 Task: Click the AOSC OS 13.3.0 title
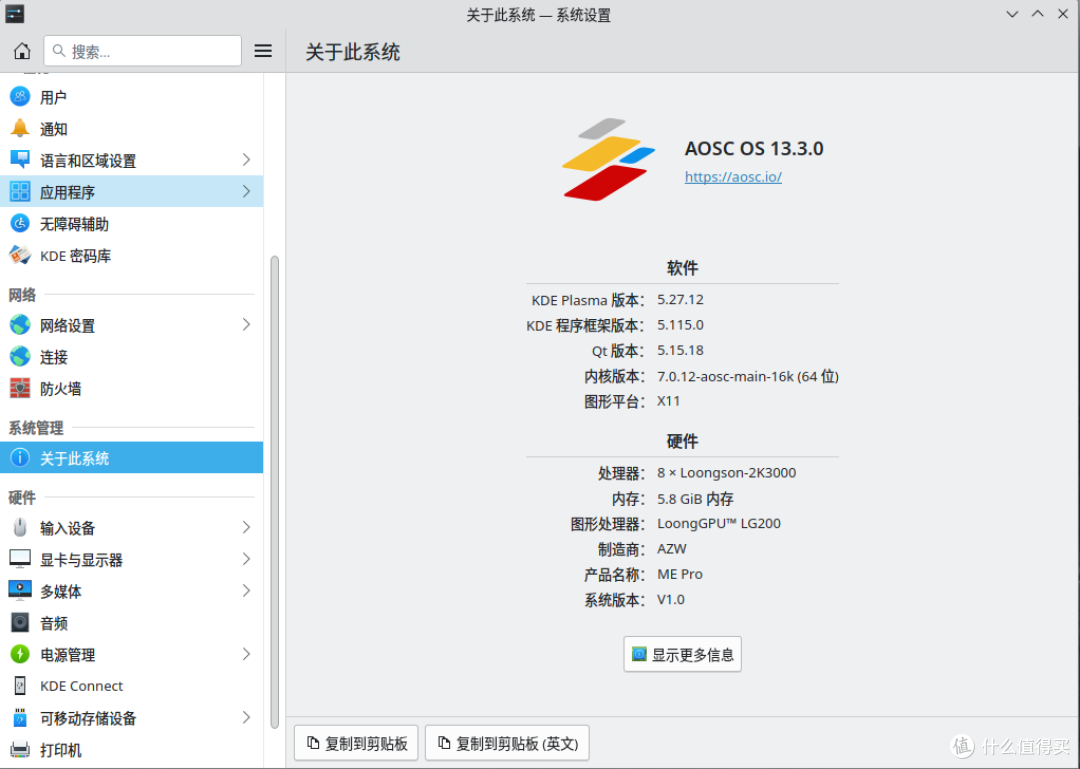754,148
